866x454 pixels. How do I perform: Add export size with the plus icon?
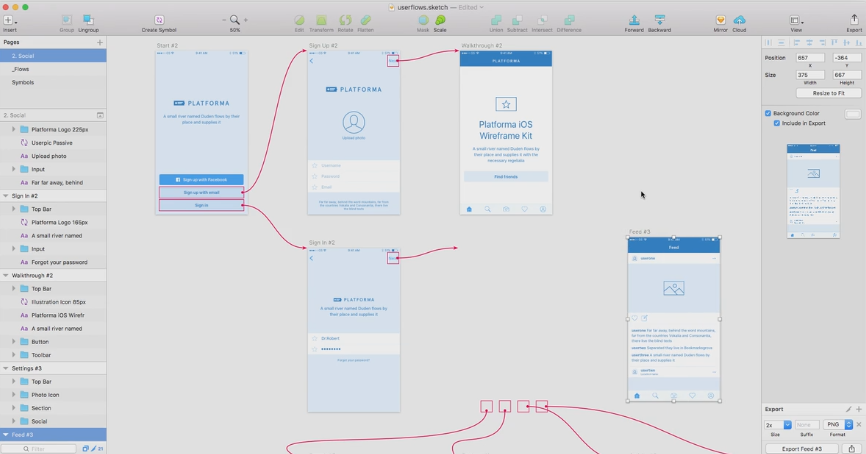point(858,409)
